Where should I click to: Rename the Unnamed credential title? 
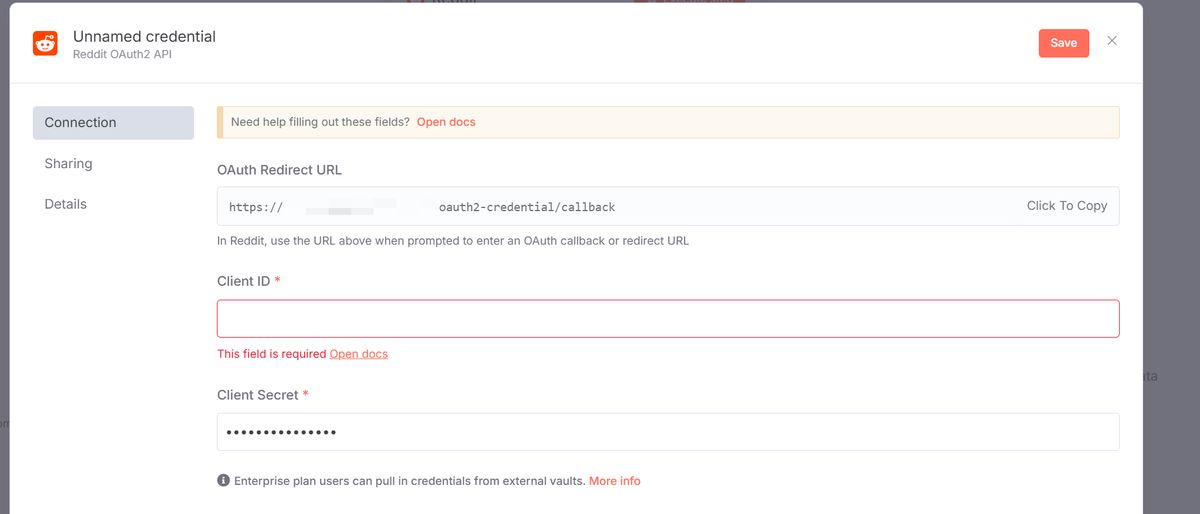(144, 37)
